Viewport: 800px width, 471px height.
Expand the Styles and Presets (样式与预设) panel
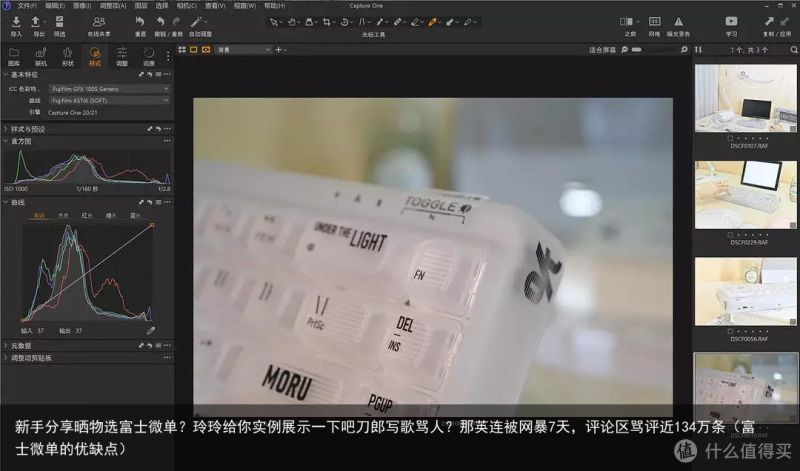click(x=6, y=129)
